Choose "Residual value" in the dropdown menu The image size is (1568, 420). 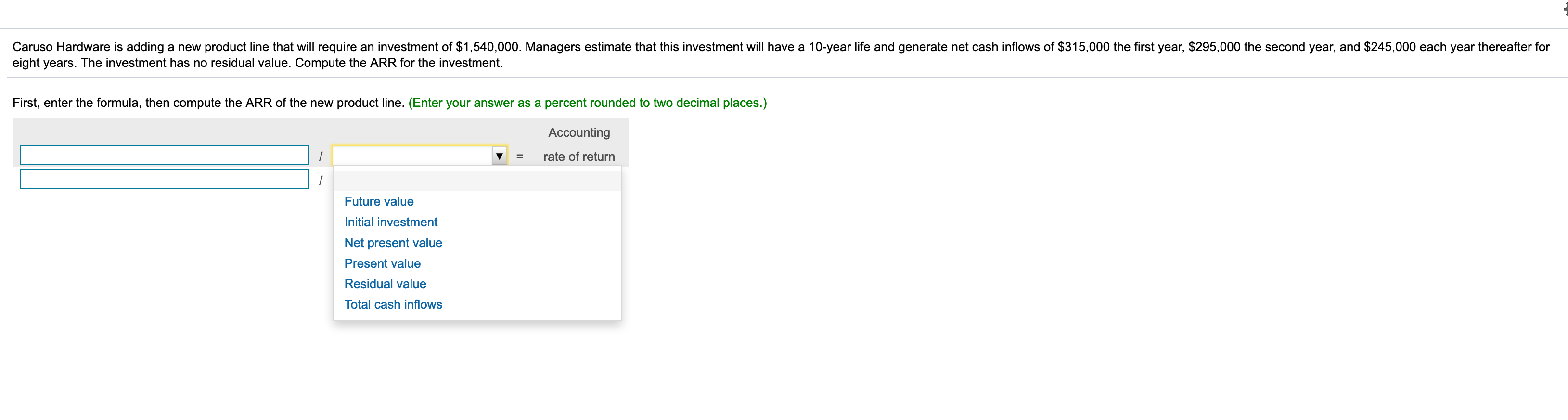point(386,284)
